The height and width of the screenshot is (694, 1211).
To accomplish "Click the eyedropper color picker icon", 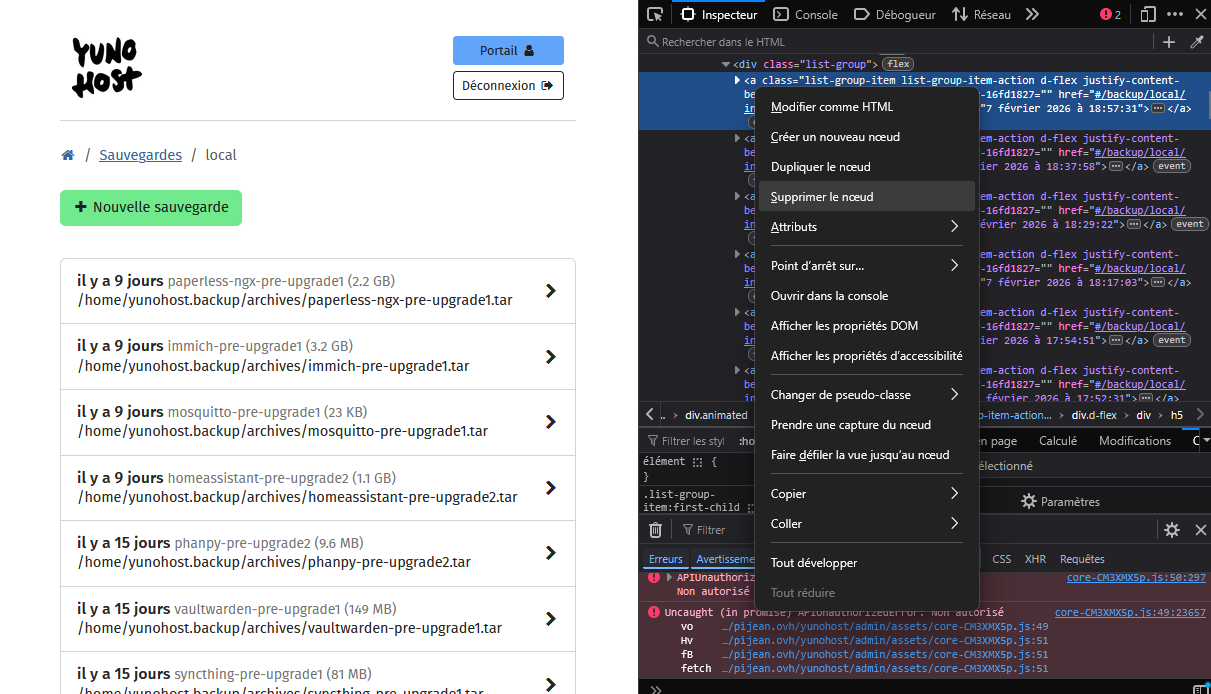I will click(1196, 42).
